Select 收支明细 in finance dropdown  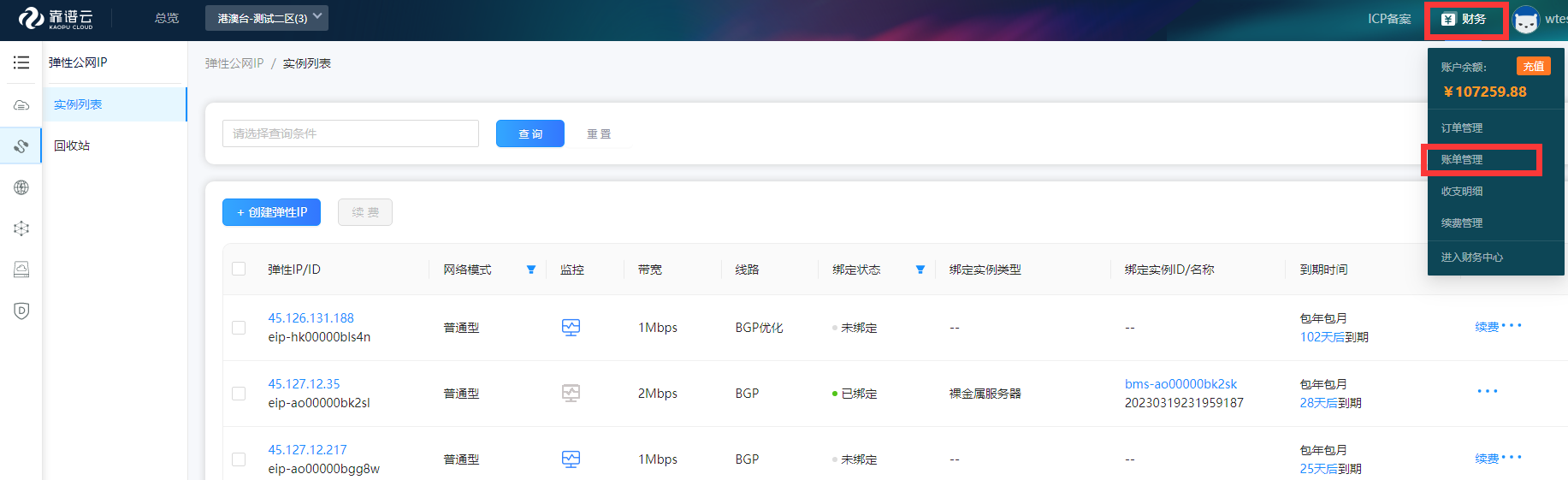coord(1462,192)
